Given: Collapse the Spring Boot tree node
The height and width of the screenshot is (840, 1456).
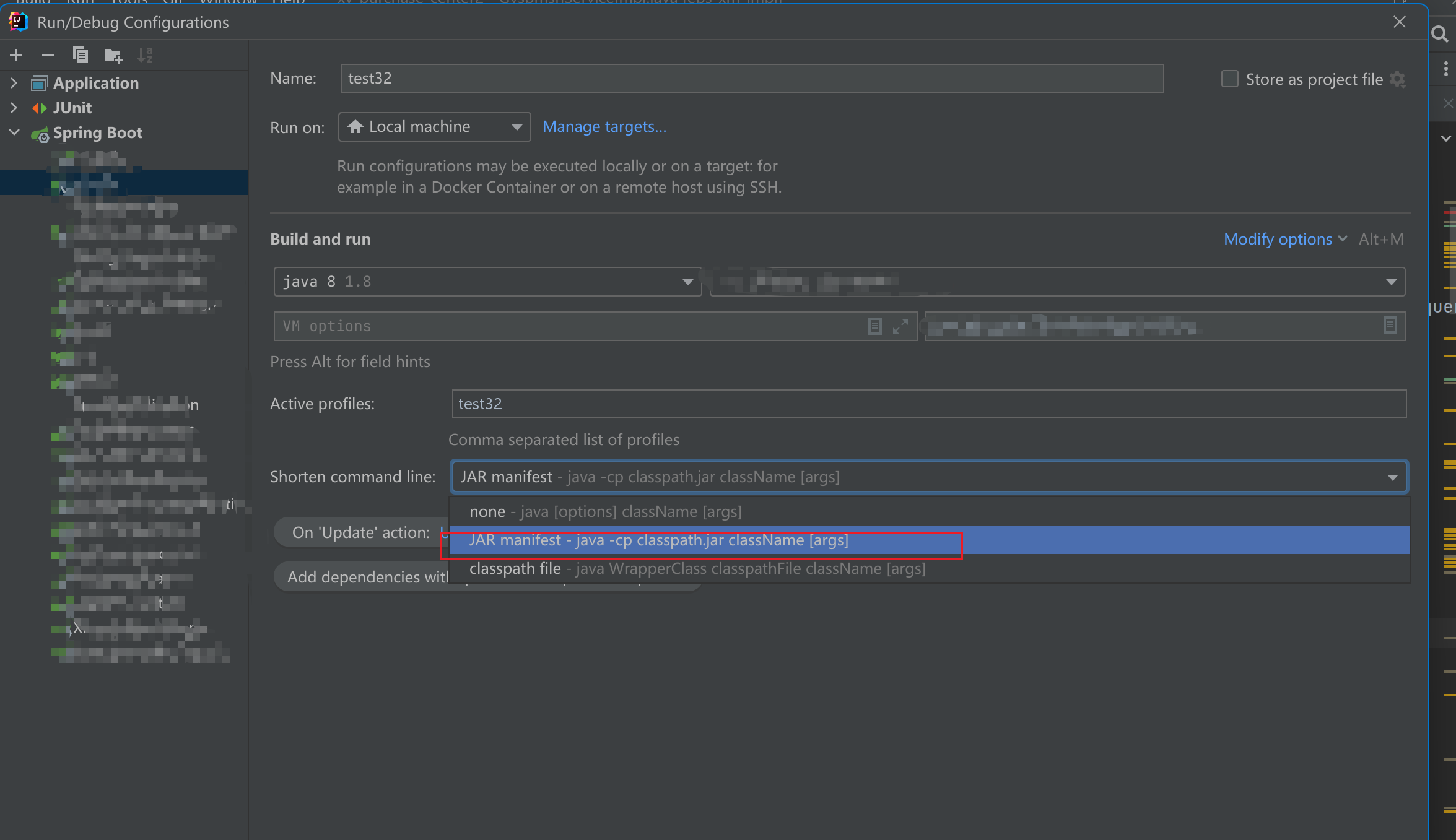Looking at the screenshot, I should pos(14,132).
